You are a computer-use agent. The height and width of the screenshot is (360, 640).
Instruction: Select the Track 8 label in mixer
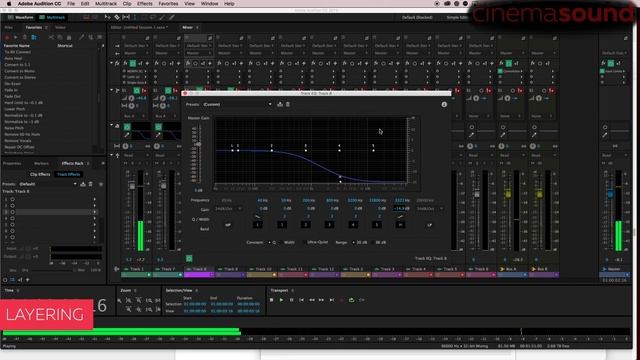[x=199, y=269]
